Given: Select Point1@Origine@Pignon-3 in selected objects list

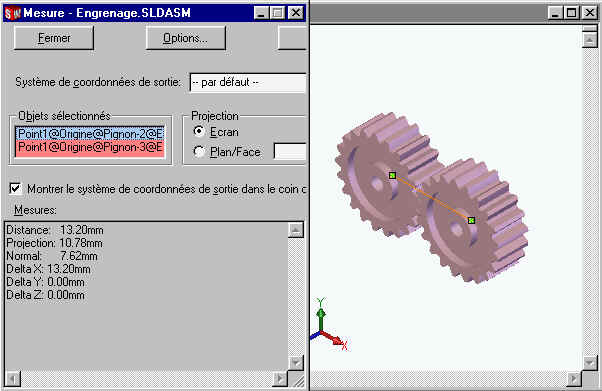Looking at the screenshot, I should click(90, 147).
